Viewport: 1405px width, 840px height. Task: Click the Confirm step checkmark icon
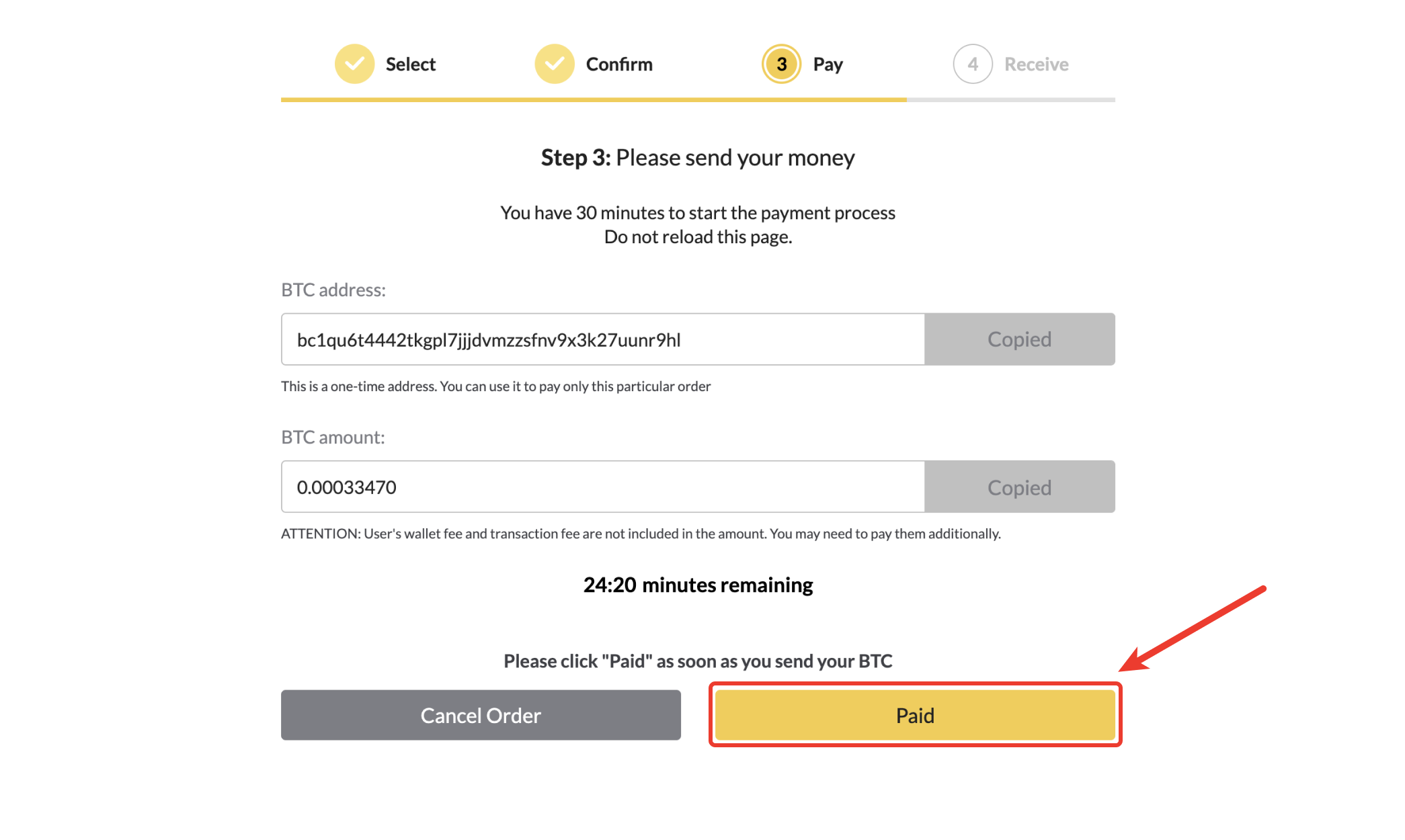pyautogui.click(x=554, y=64)
